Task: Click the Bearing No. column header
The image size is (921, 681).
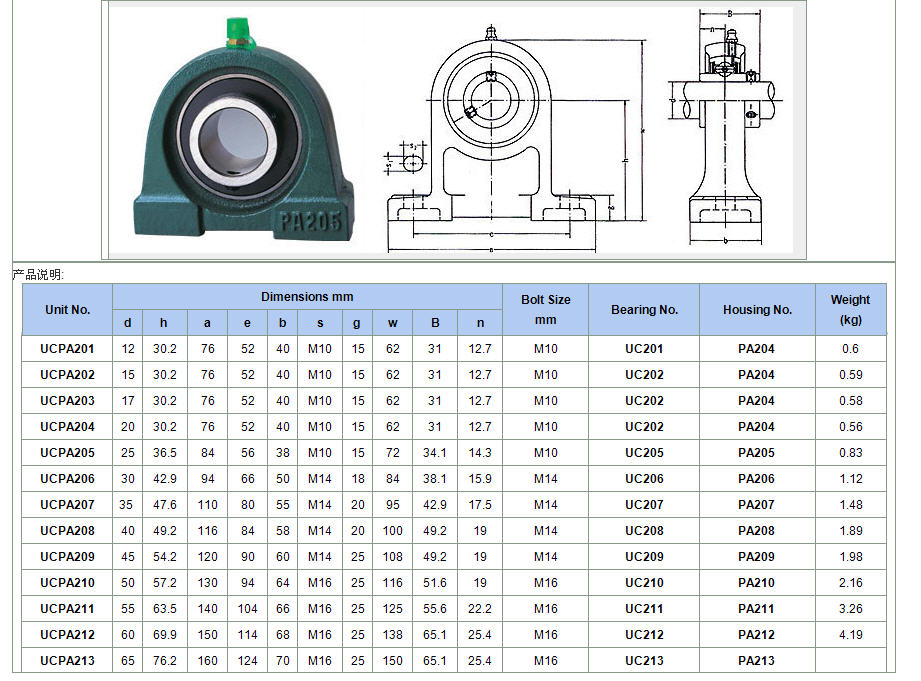Action: [x=644, y=310]
